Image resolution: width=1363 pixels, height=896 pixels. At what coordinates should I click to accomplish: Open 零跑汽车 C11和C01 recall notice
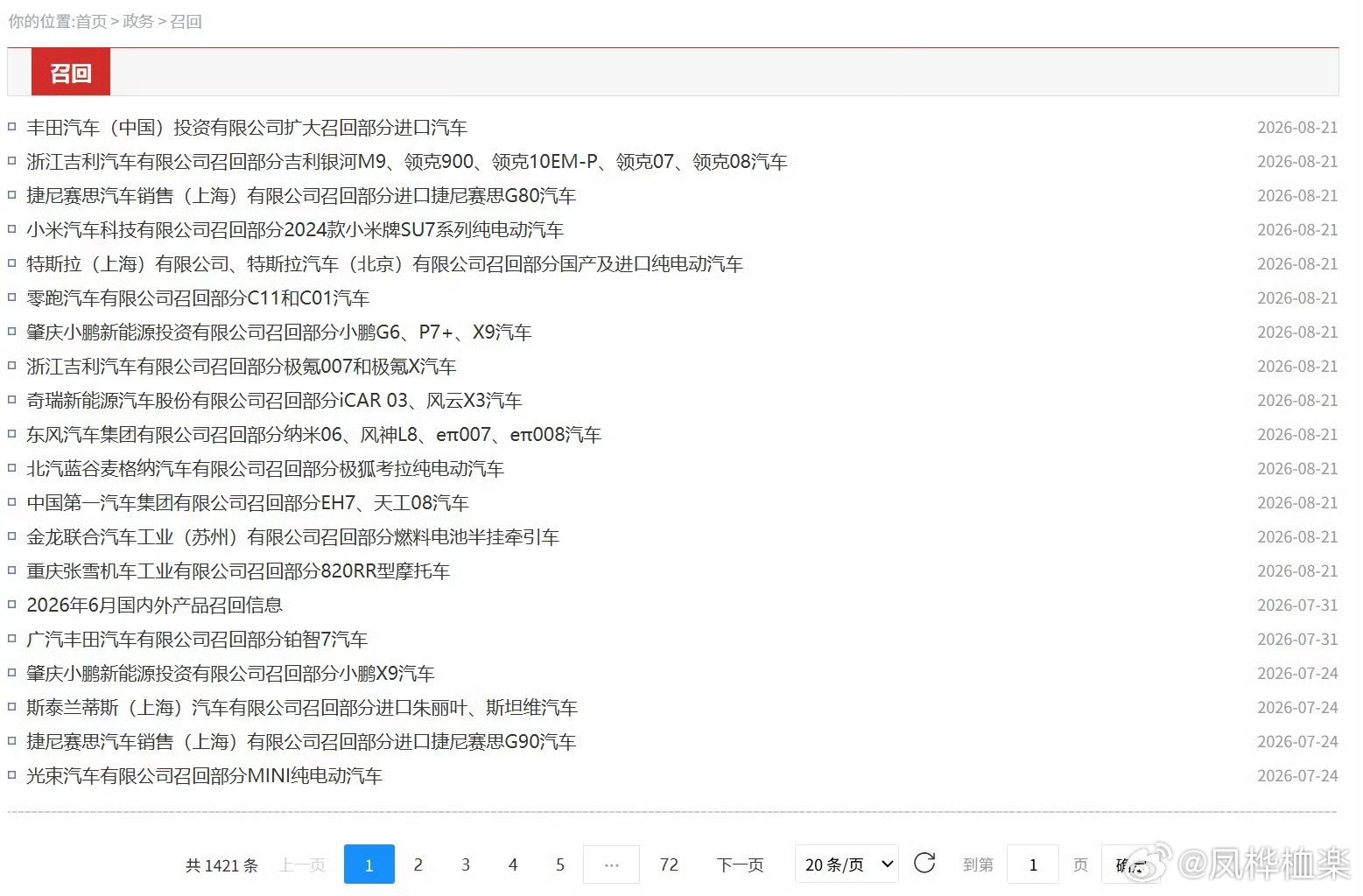198,298
